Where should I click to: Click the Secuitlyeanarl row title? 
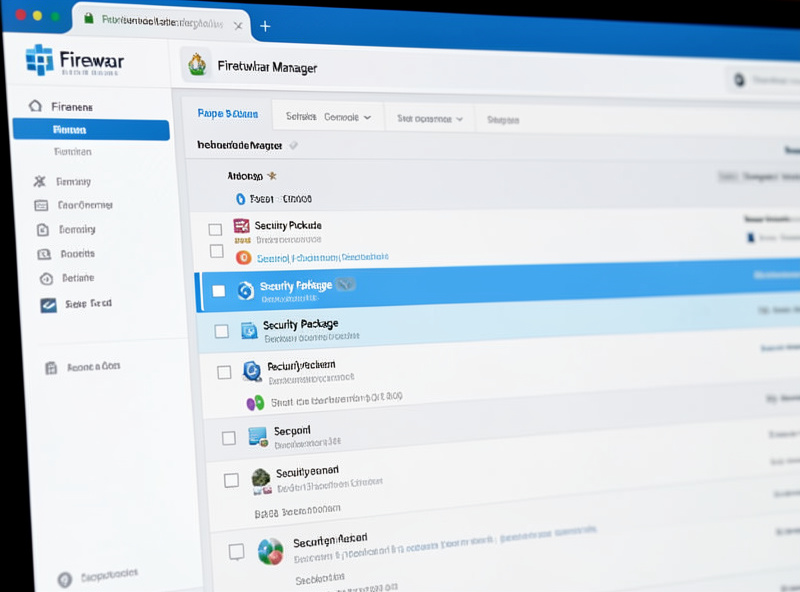pos(307,472)
